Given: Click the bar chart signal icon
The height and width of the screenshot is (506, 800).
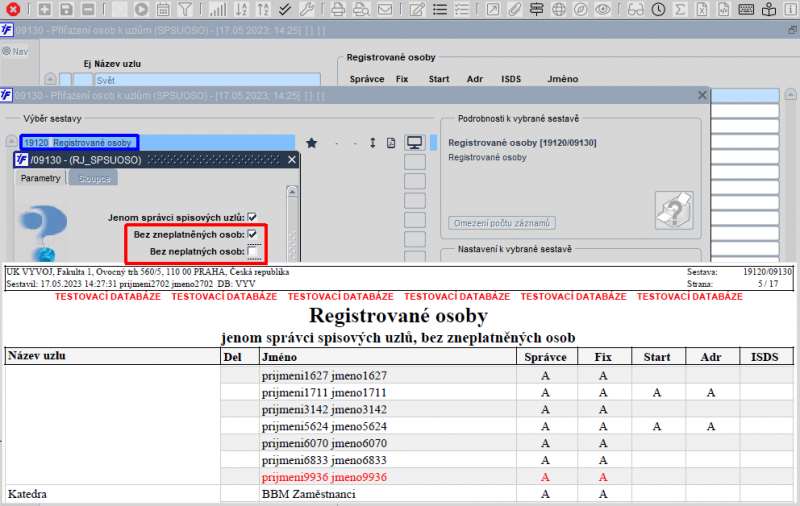Looking at the screenshot, I should click(x=218, y=9).
